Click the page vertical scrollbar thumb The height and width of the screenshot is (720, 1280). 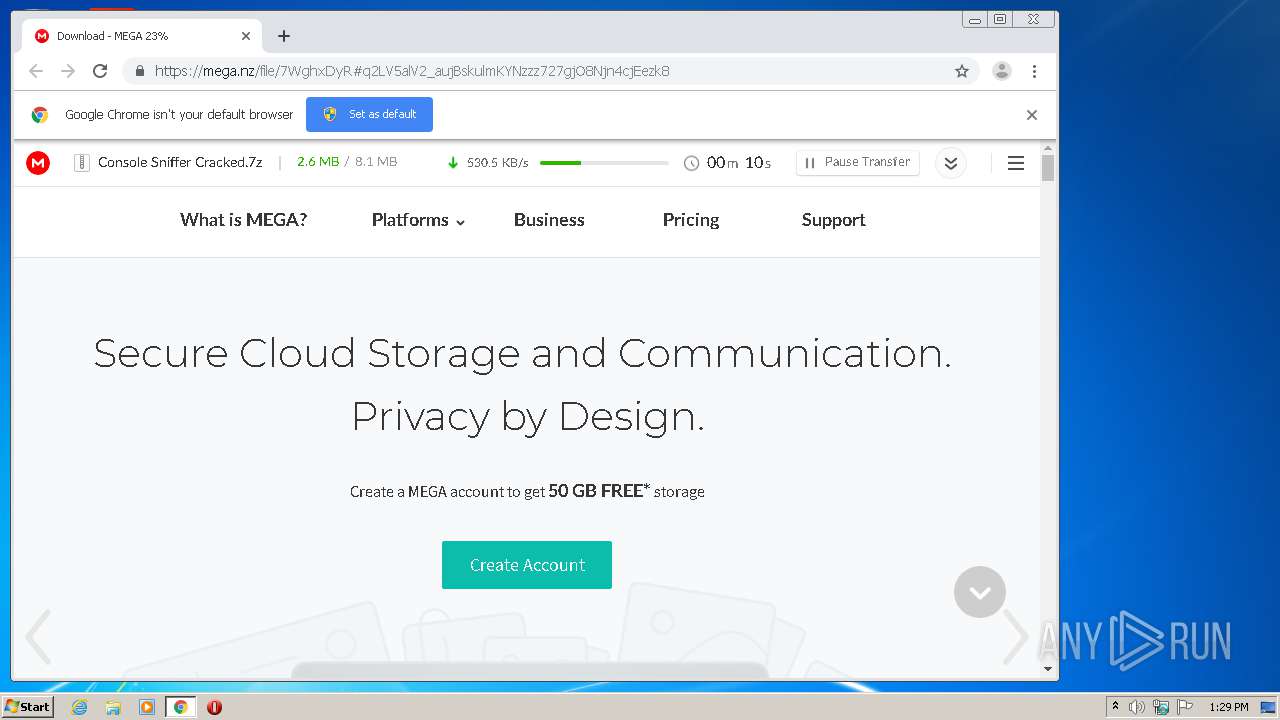[1048, 167]
